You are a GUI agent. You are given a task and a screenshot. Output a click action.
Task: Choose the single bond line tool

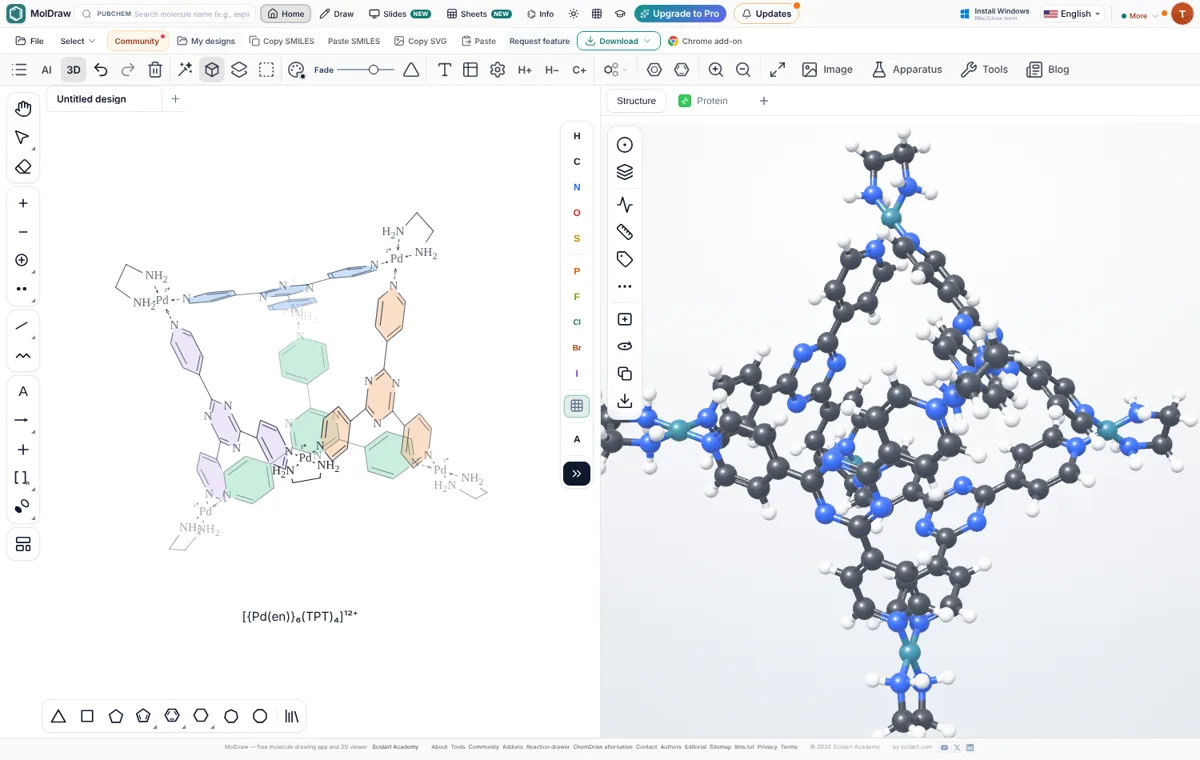(x=23, y=326)
